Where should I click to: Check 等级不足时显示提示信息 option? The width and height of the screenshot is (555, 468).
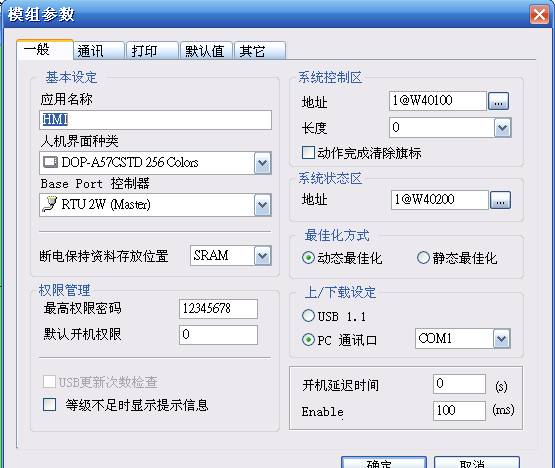[x=49, y=404]
